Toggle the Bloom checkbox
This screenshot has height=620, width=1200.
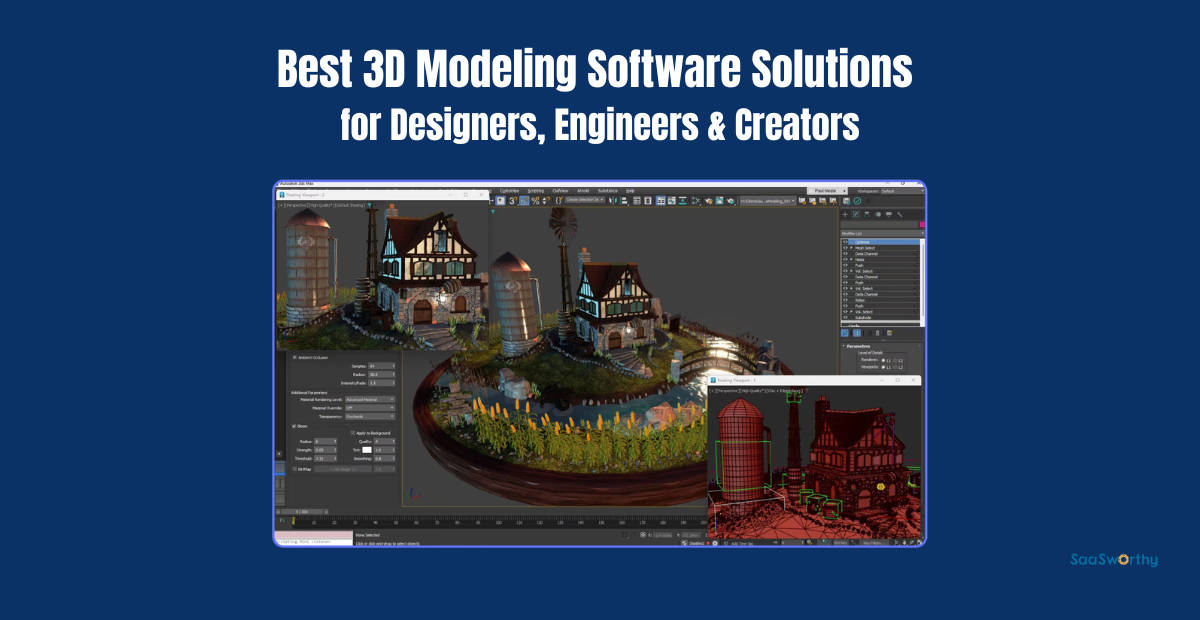[x=294, y=426]
